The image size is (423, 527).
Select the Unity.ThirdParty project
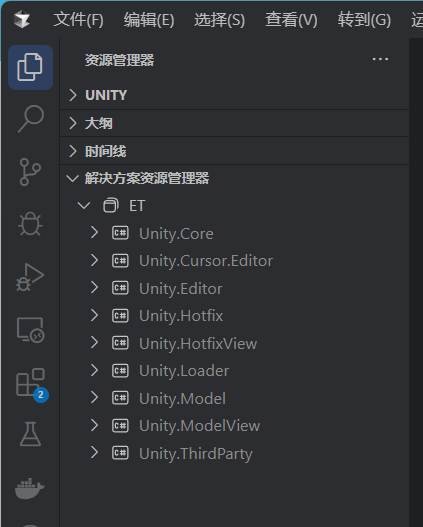click(x=196, y=454)
